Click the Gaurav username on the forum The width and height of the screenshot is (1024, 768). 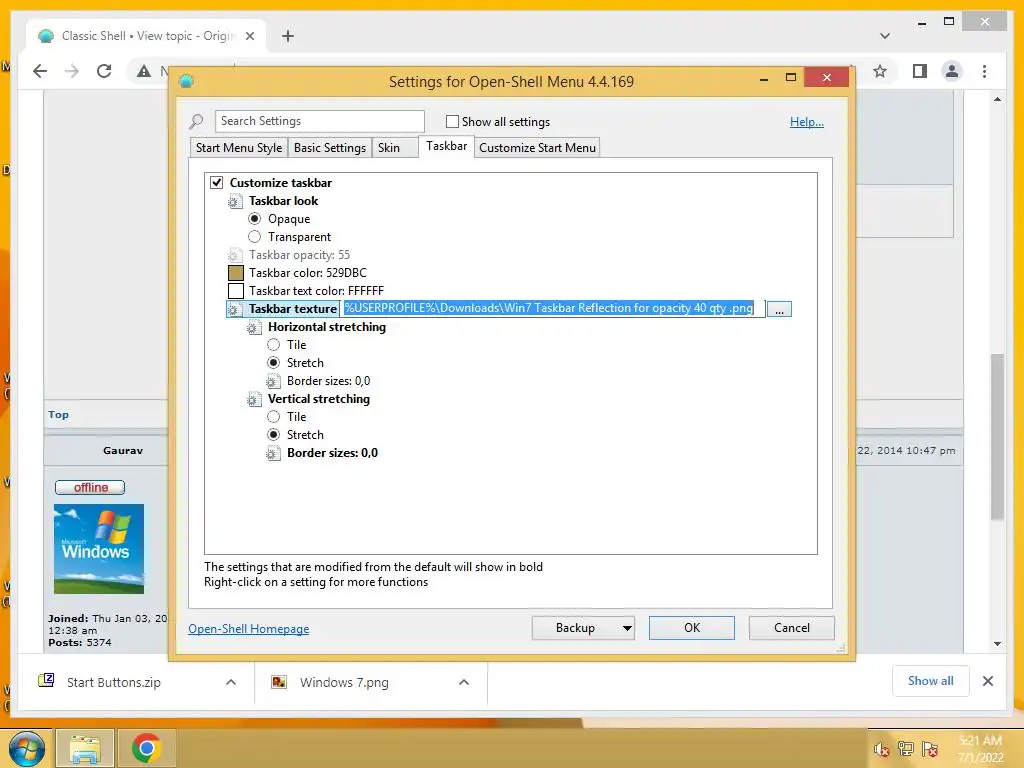coord(123,451)
